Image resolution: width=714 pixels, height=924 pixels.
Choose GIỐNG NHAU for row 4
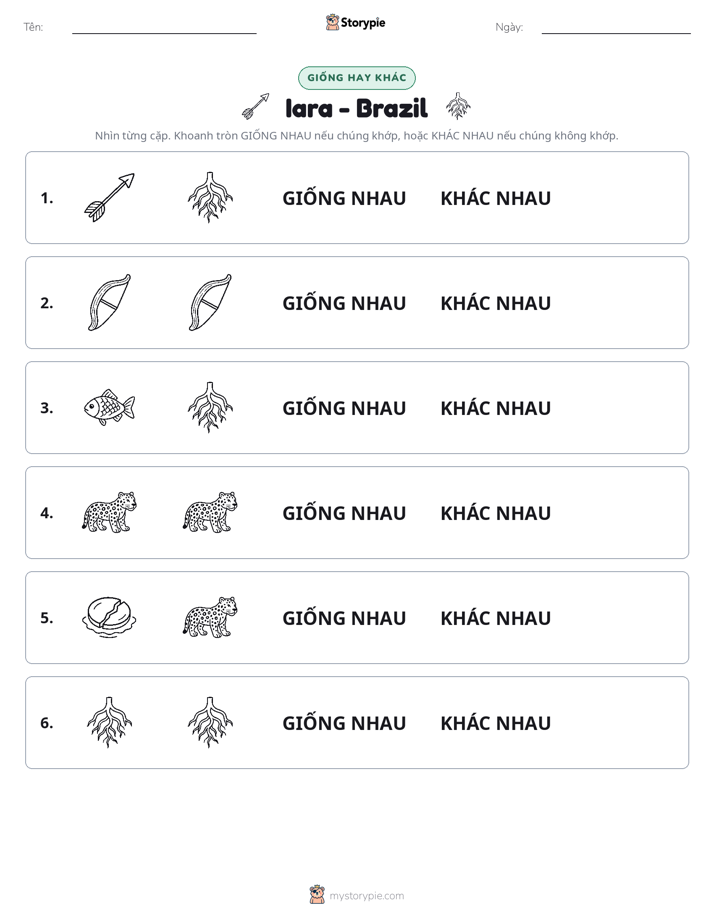[x=344, y=513]
